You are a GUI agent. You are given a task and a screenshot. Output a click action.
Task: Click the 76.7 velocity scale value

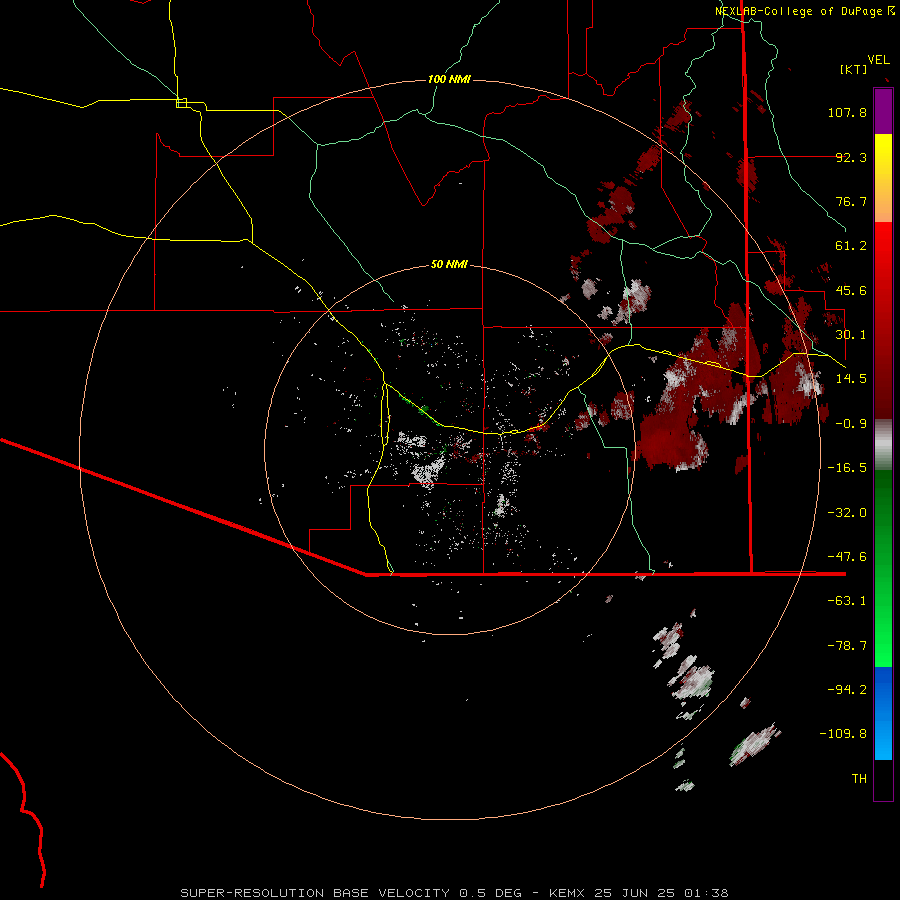[x=851, y=201]
